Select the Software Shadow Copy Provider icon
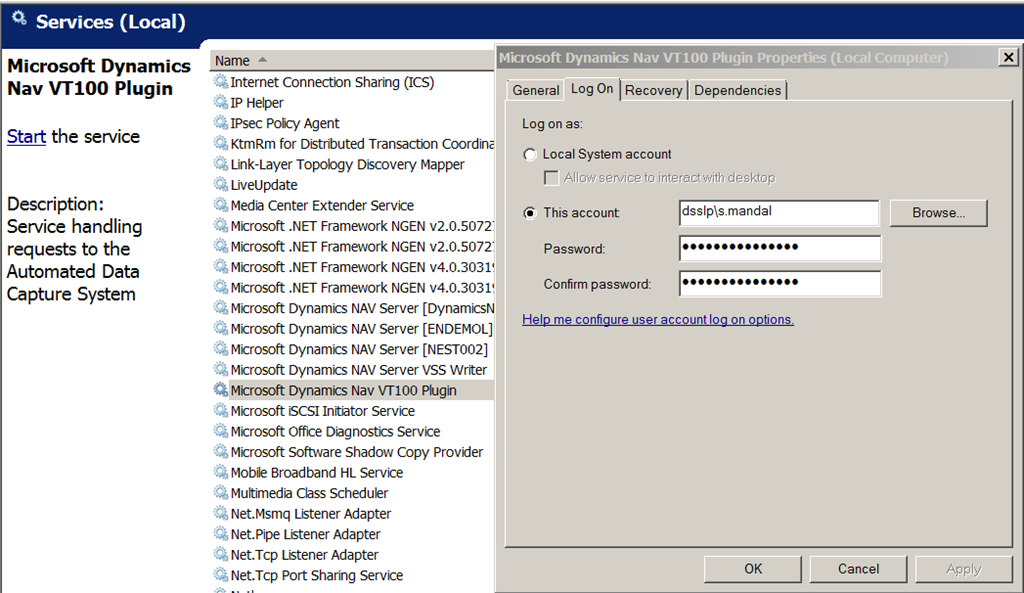The image size is (1024, 593). tap(221, 452)
